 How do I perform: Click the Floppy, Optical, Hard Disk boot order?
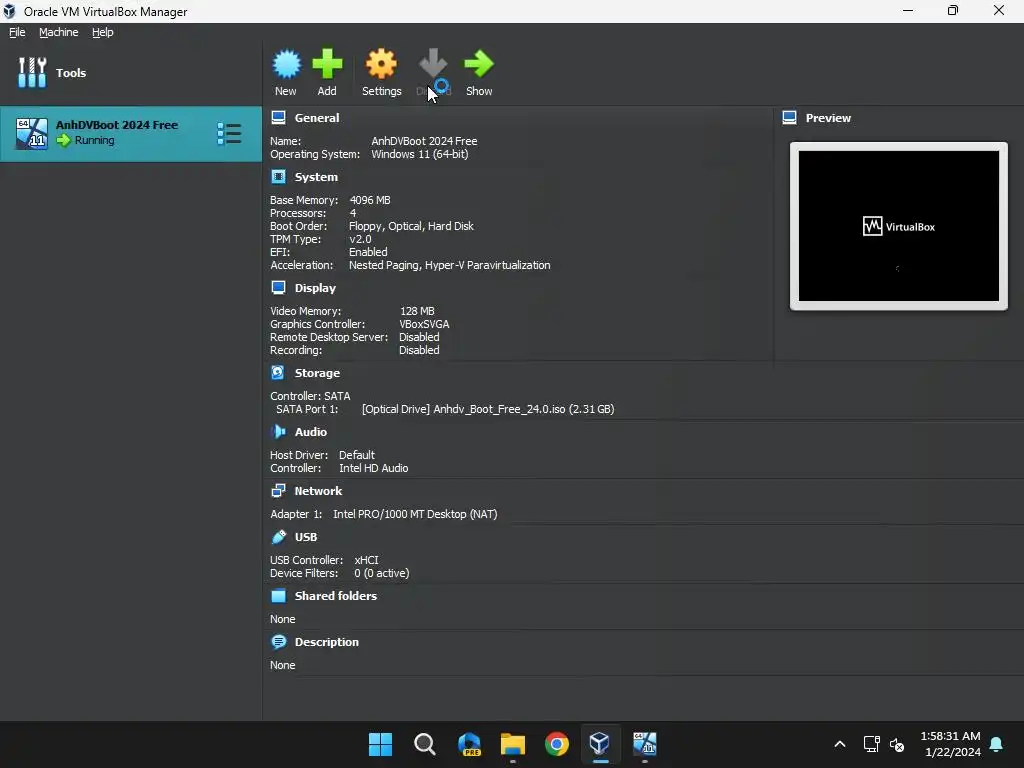point(411,226)
